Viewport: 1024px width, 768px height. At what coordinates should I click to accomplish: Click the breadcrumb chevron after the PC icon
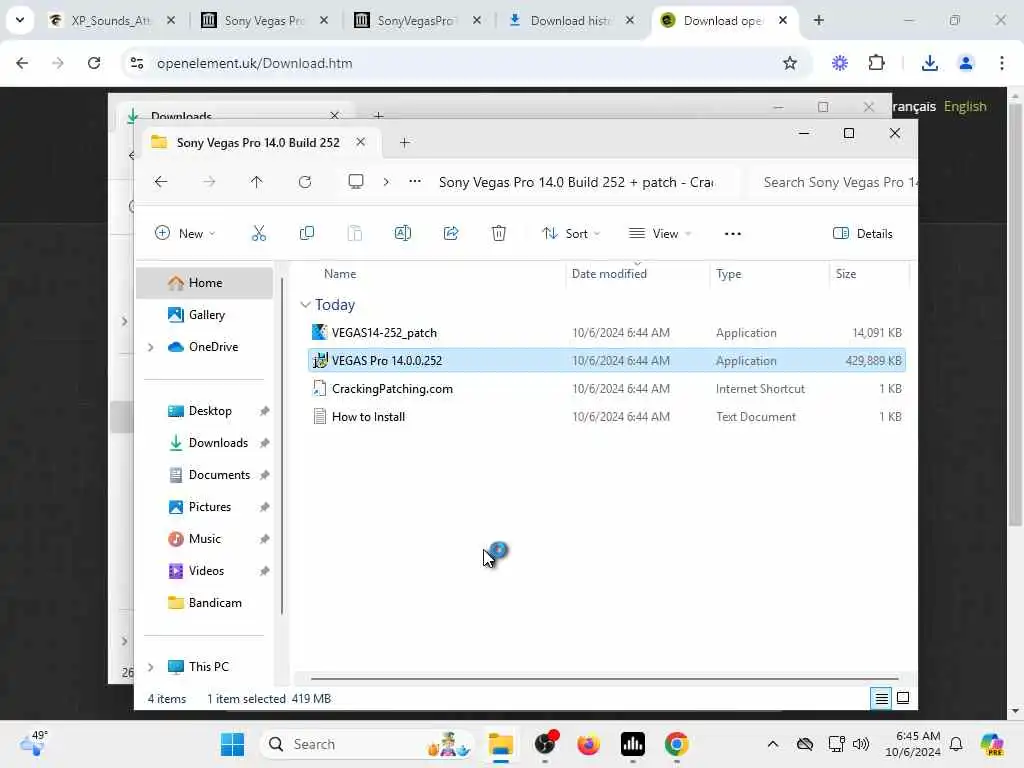coord(386,182)
